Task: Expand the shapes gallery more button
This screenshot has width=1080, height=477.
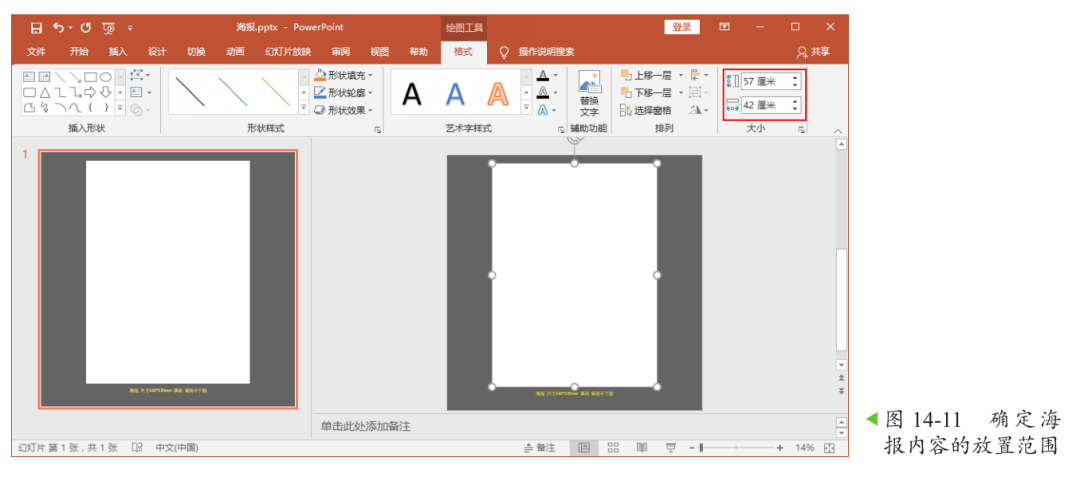Action: point(120,108)
